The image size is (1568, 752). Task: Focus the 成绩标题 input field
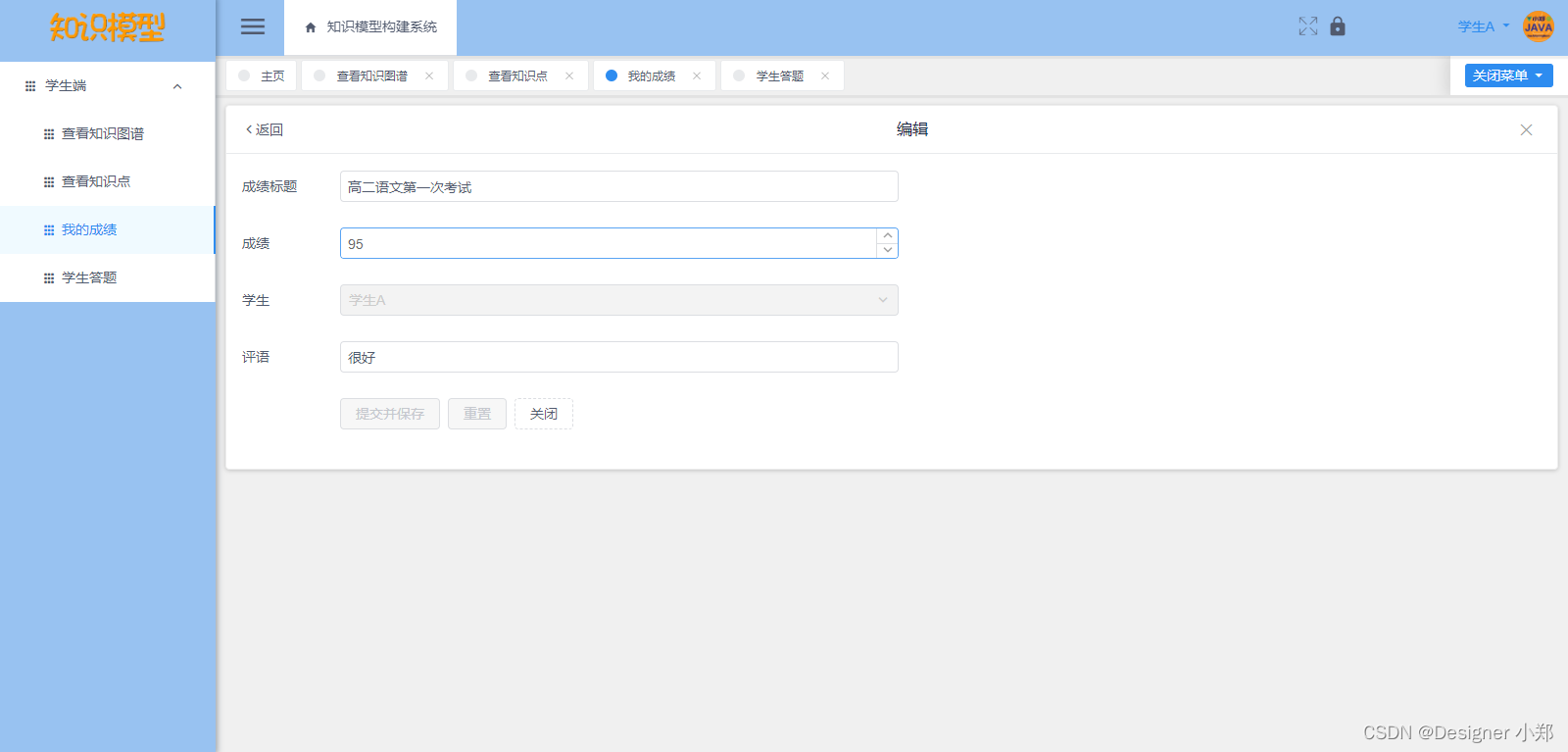tap(619, 186)
